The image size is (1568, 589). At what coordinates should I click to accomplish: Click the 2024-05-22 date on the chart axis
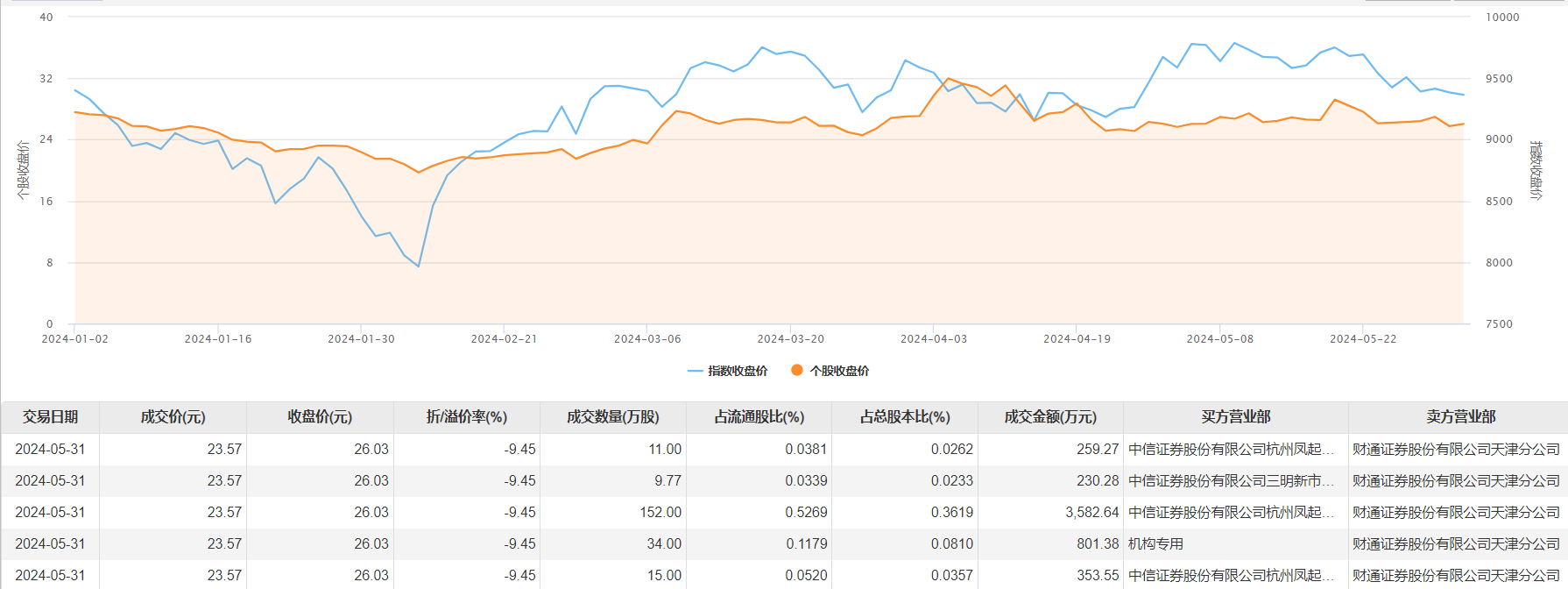[x=1363, y=339]
